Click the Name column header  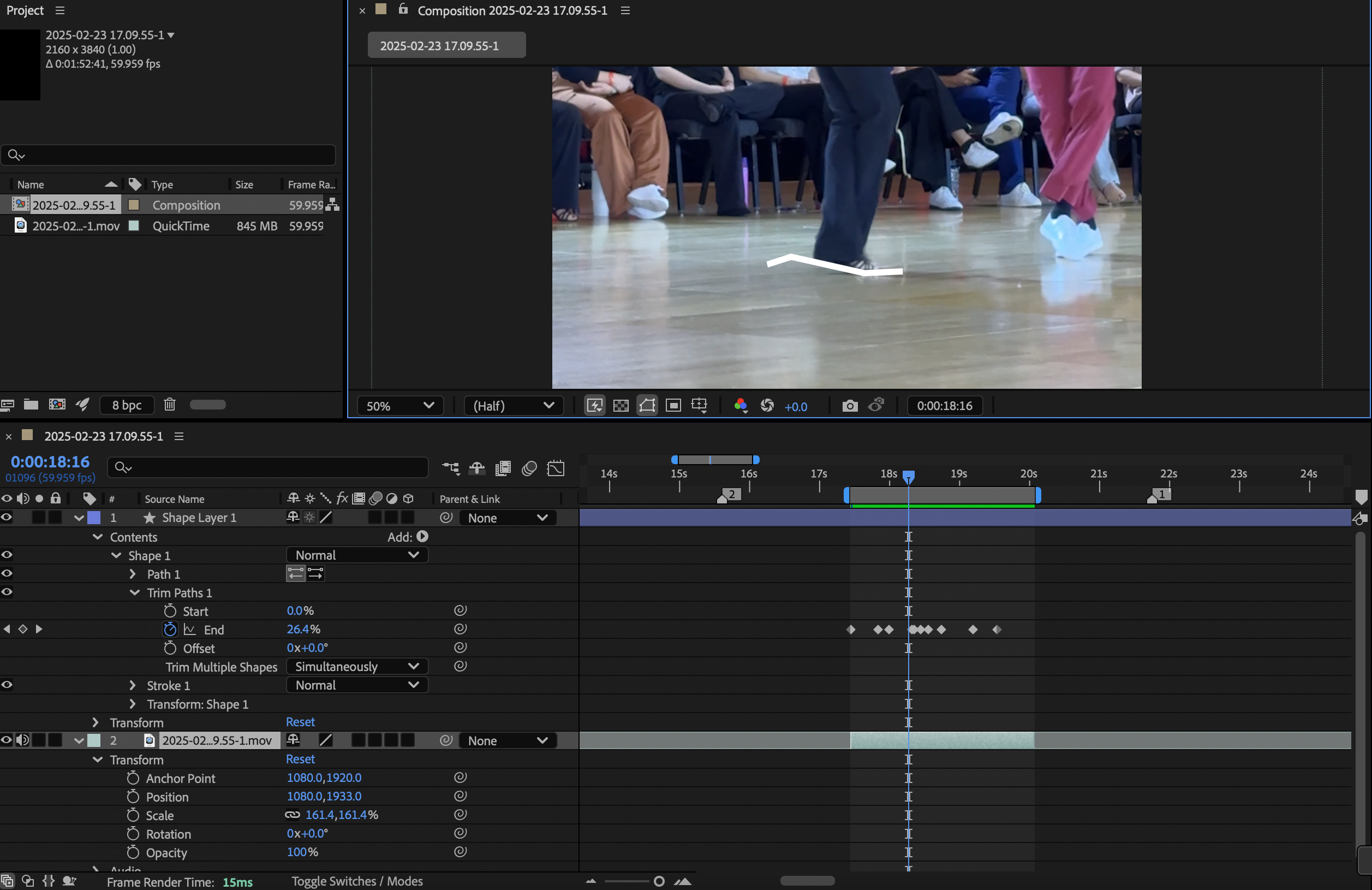pos(31,185)
